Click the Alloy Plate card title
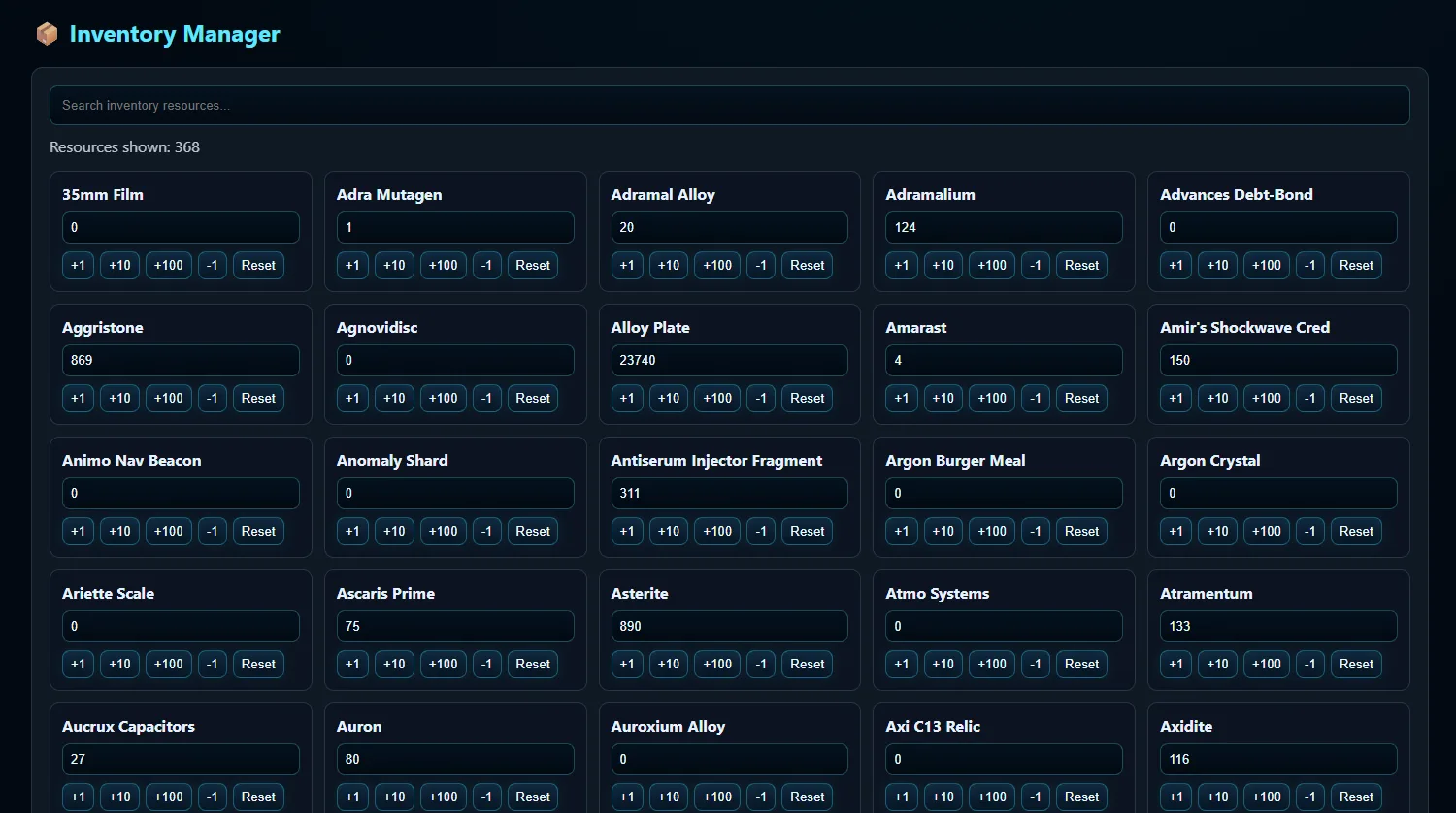 click(650, 327)
